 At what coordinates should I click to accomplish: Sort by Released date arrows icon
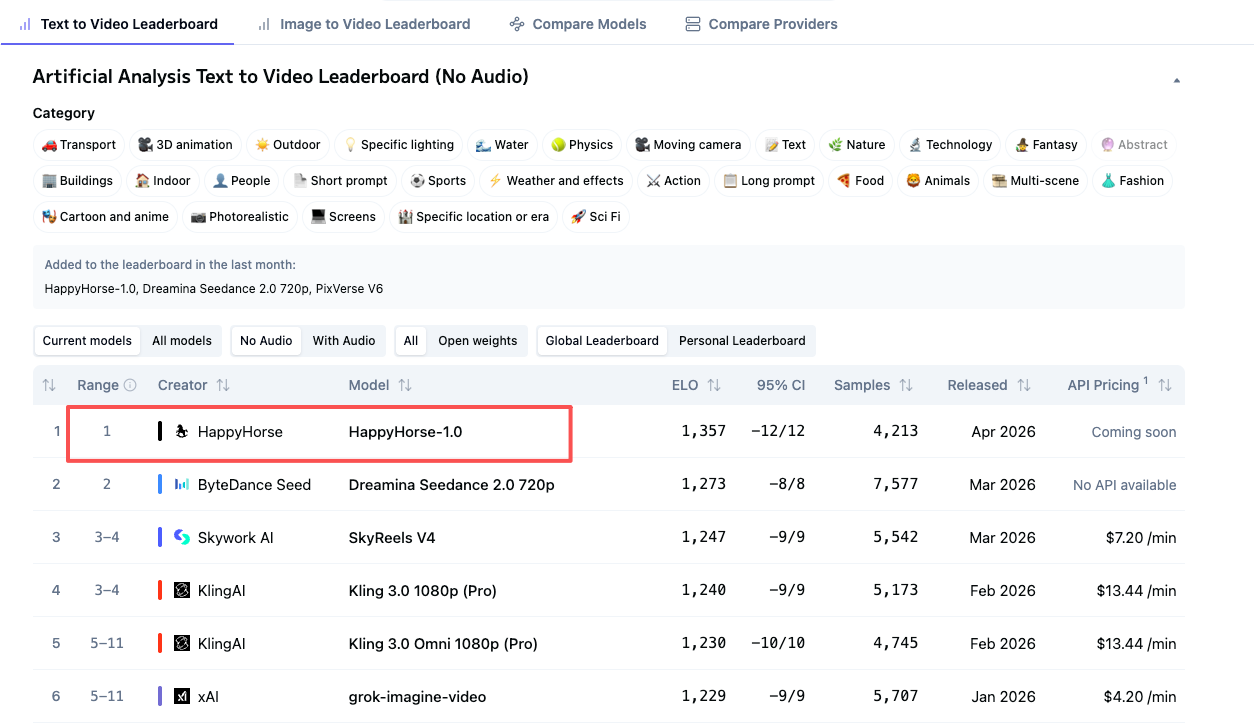point(1024,385)
